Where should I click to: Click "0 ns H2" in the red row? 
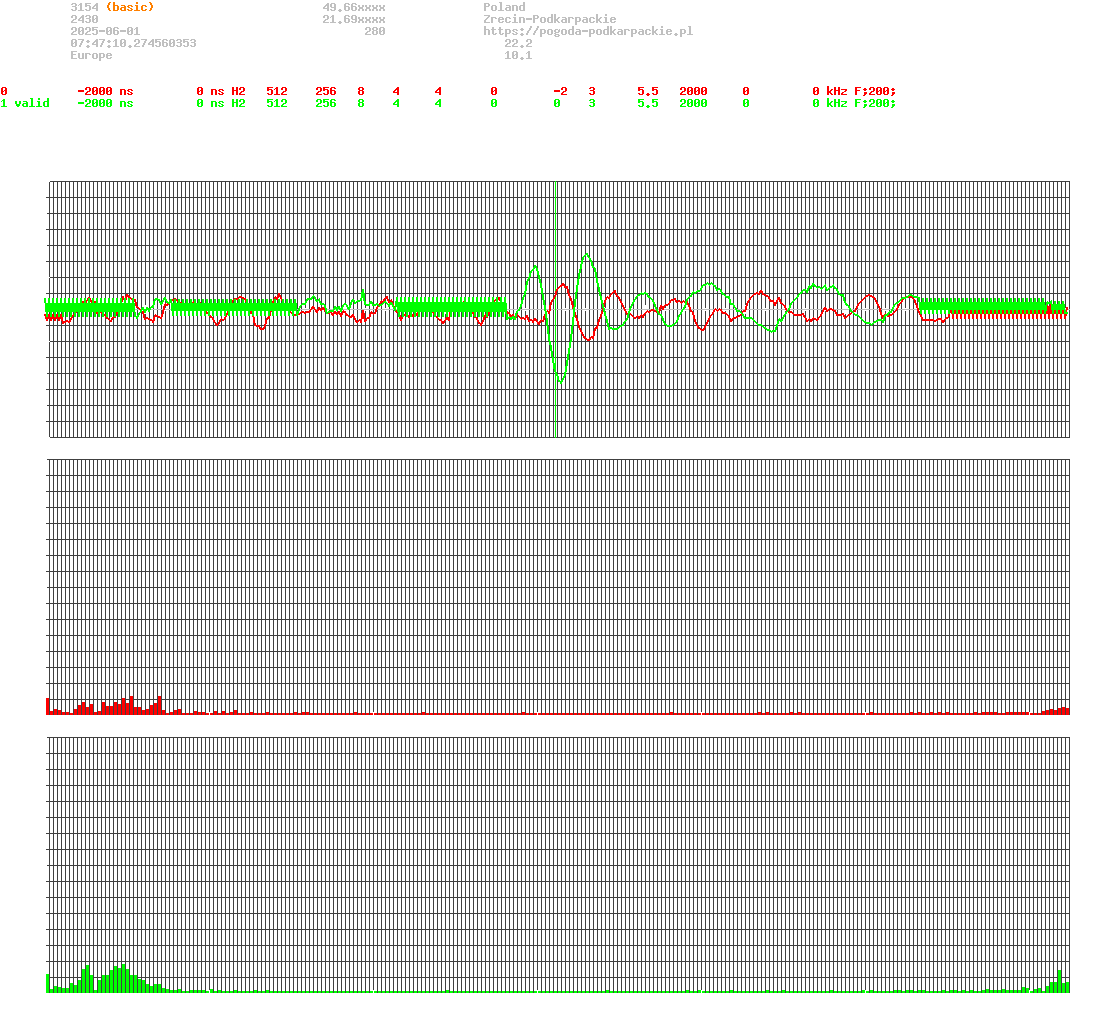click(221, 92)
